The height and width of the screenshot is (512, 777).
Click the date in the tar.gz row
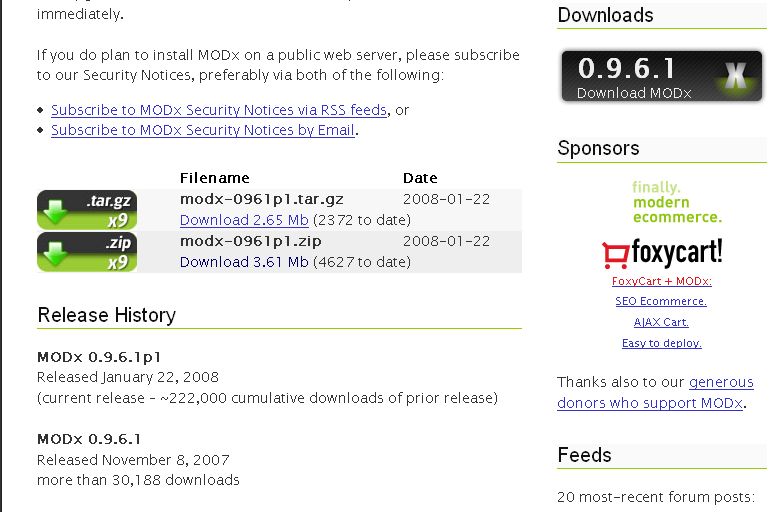tap(446, 199)
